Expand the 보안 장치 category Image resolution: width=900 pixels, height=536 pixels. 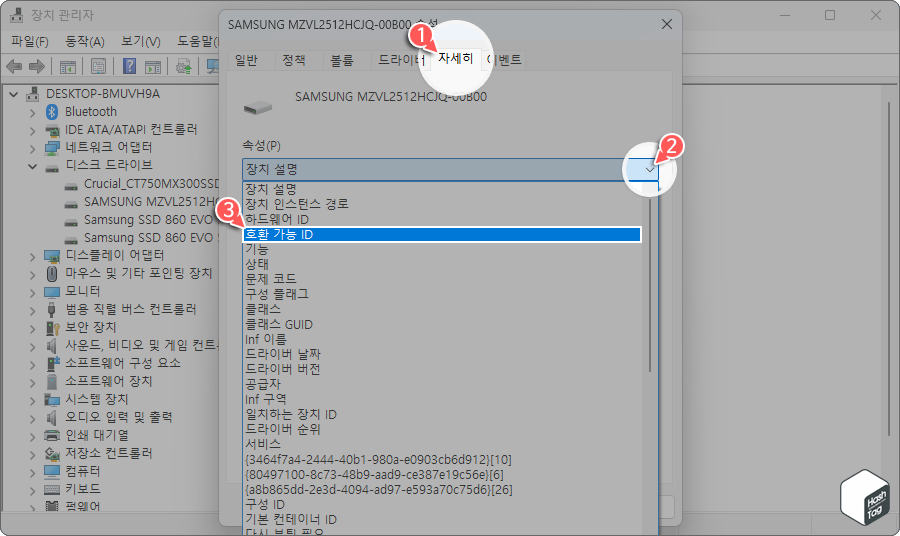click(x=33, y=328)
